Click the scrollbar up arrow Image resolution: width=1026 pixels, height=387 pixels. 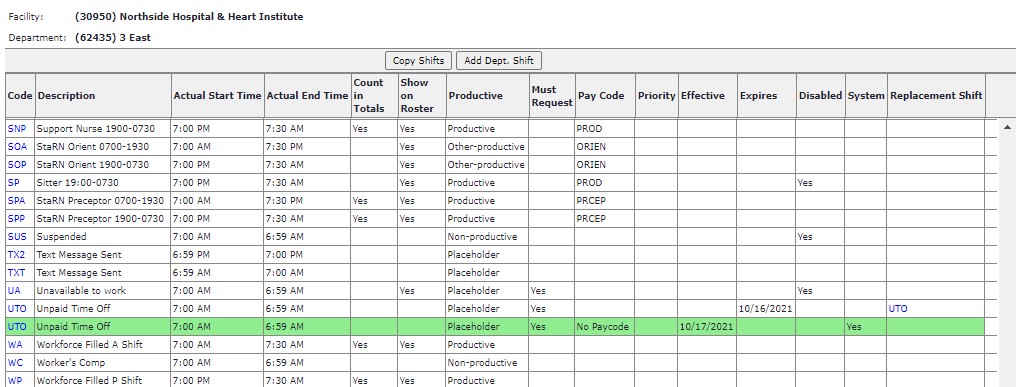click(1008, 127)
